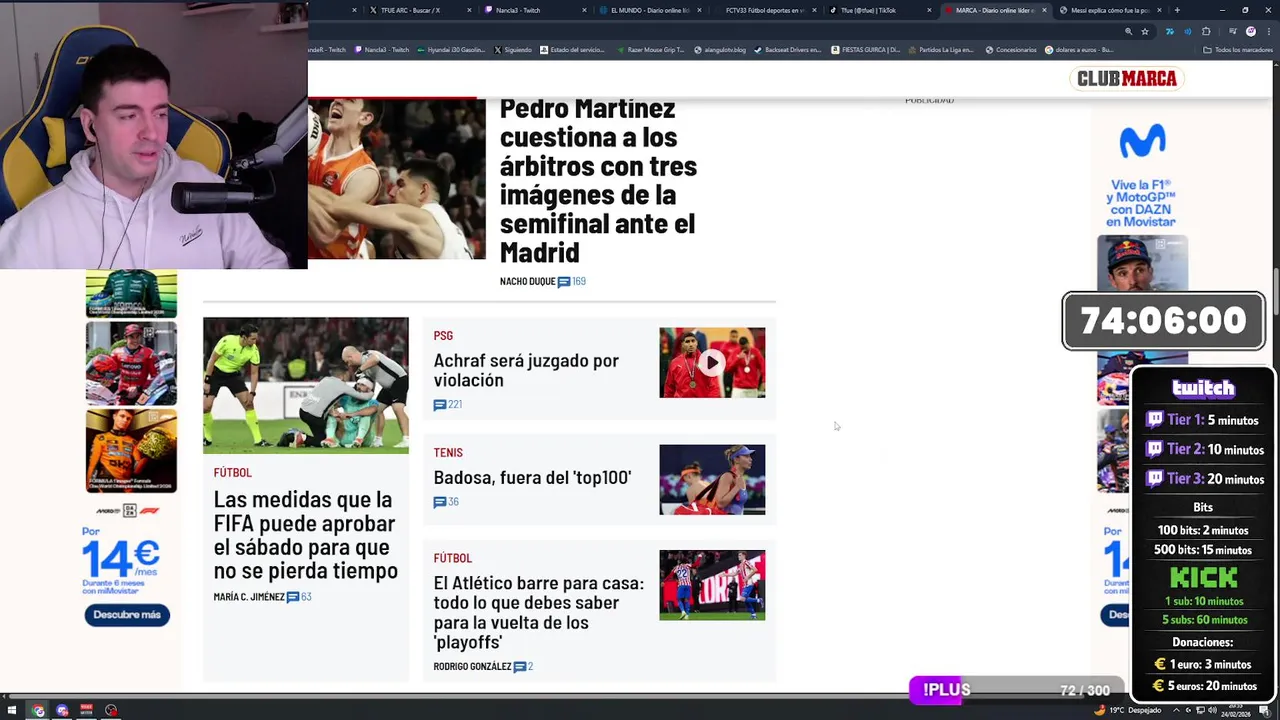Open the Razer Mouse Grip bookmark

pos(651,50)
